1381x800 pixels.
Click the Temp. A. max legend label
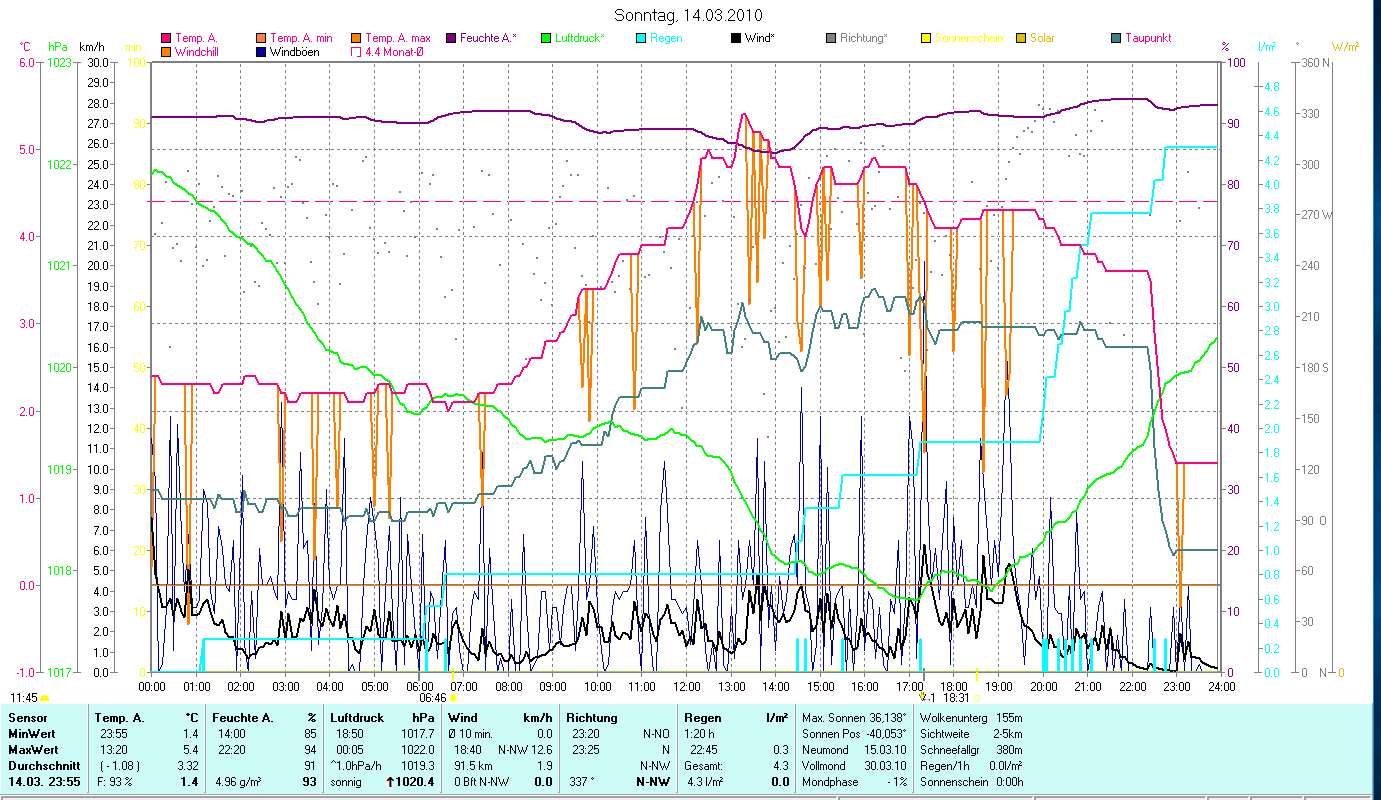click(391, 38)
